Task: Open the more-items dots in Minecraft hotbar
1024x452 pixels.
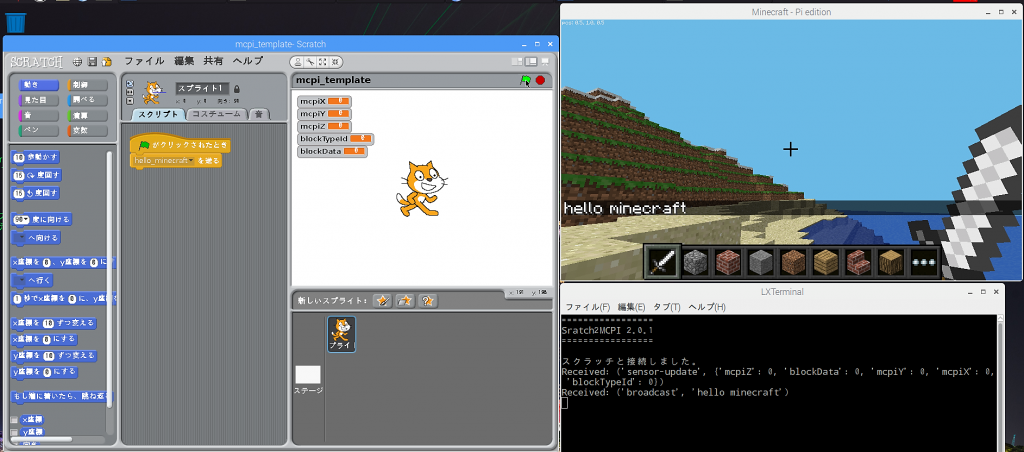Action: pos(923,263)
